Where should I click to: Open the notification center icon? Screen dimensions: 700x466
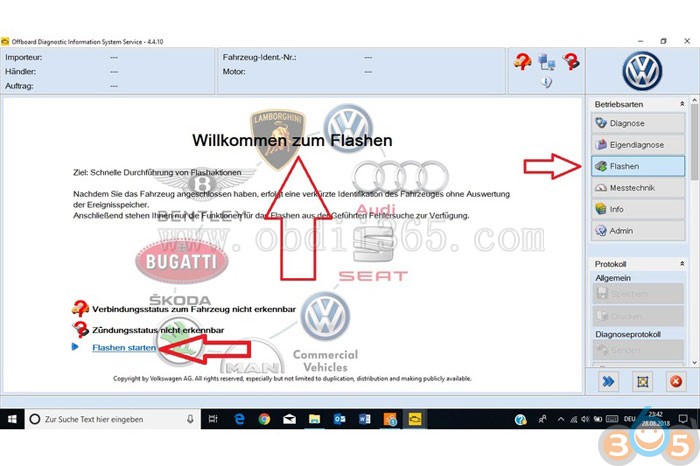(x=683, y=419)
